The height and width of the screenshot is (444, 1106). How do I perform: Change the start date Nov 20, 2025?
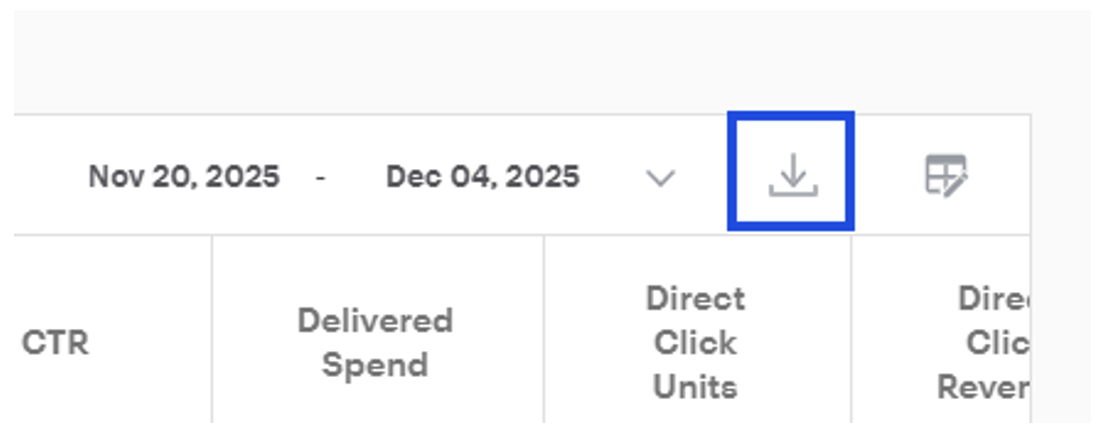[x=184, y=177]
